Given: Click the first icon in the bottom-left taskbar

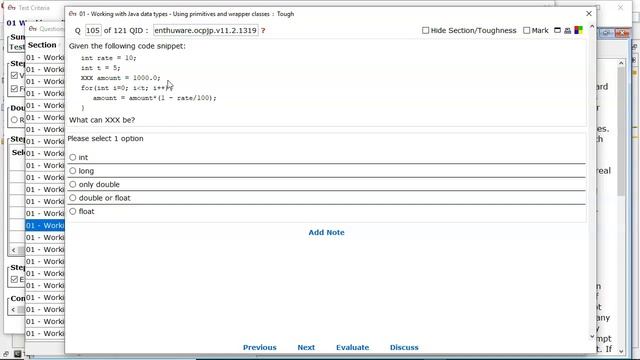Looking at the screenshot, I should tap(6, 354).
